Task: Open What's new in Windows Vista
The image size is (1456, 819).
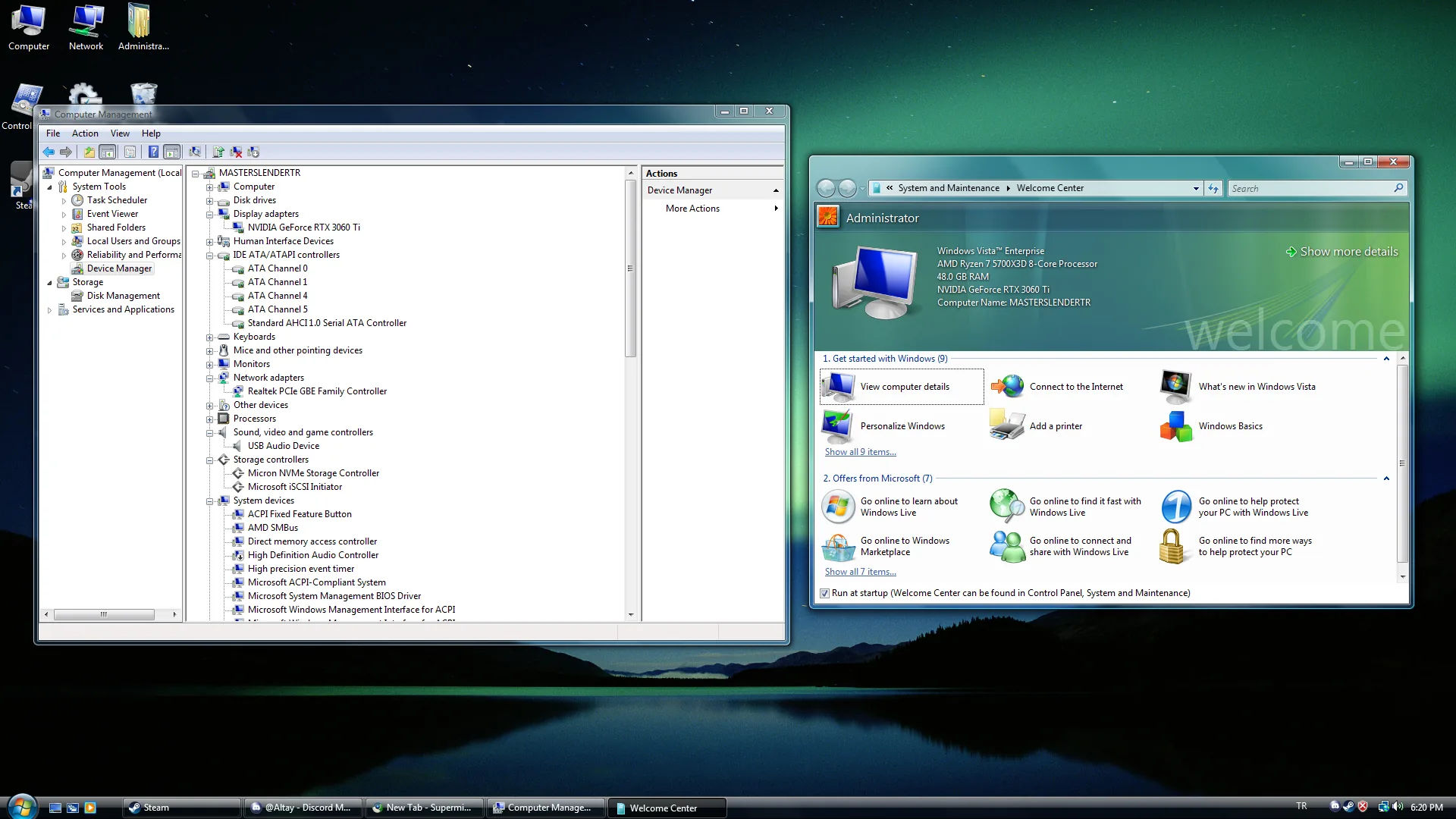Action: coord(1238,387)
